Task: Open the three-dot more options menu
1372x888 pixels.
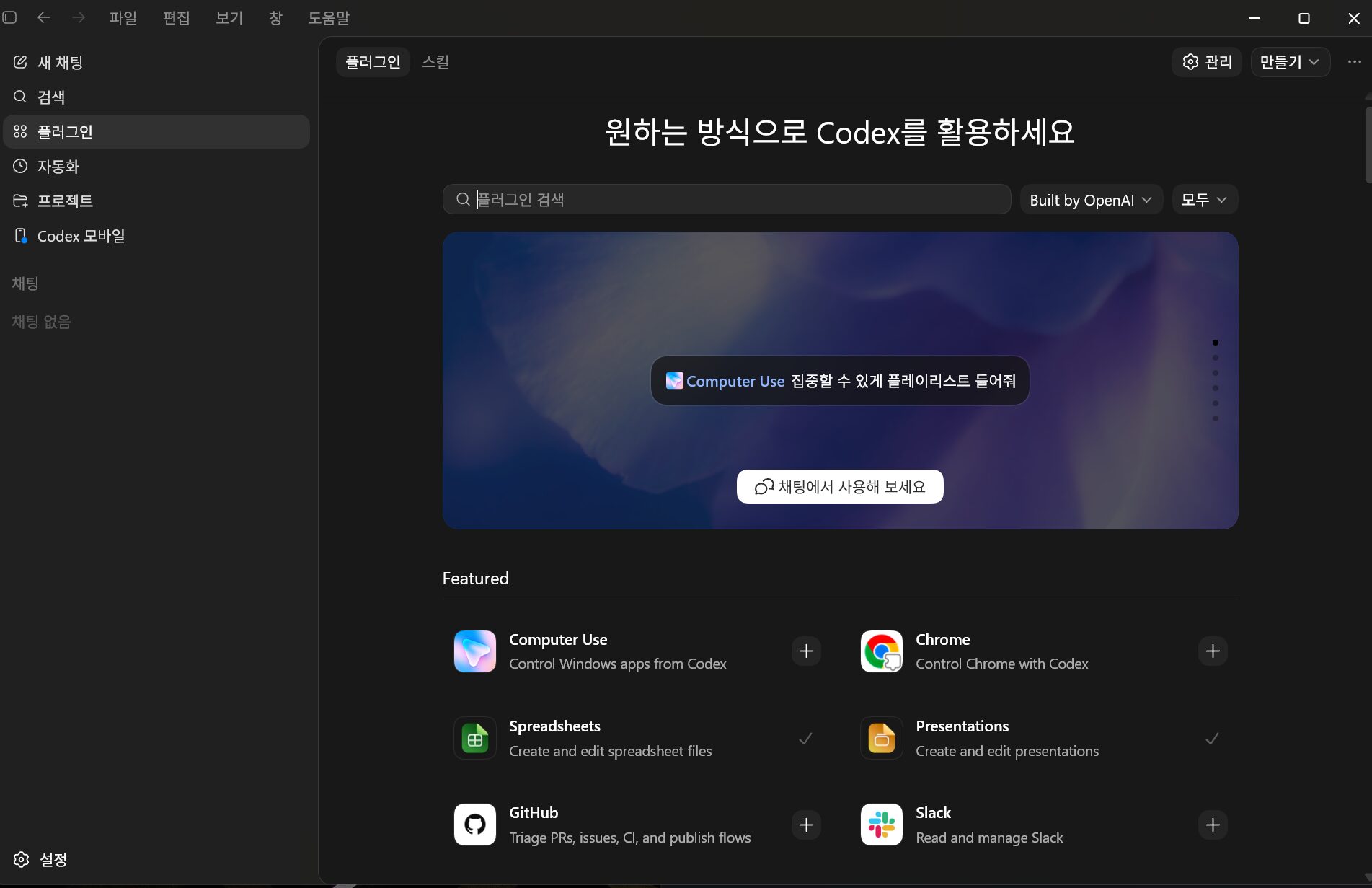Action: point(1355,62)
